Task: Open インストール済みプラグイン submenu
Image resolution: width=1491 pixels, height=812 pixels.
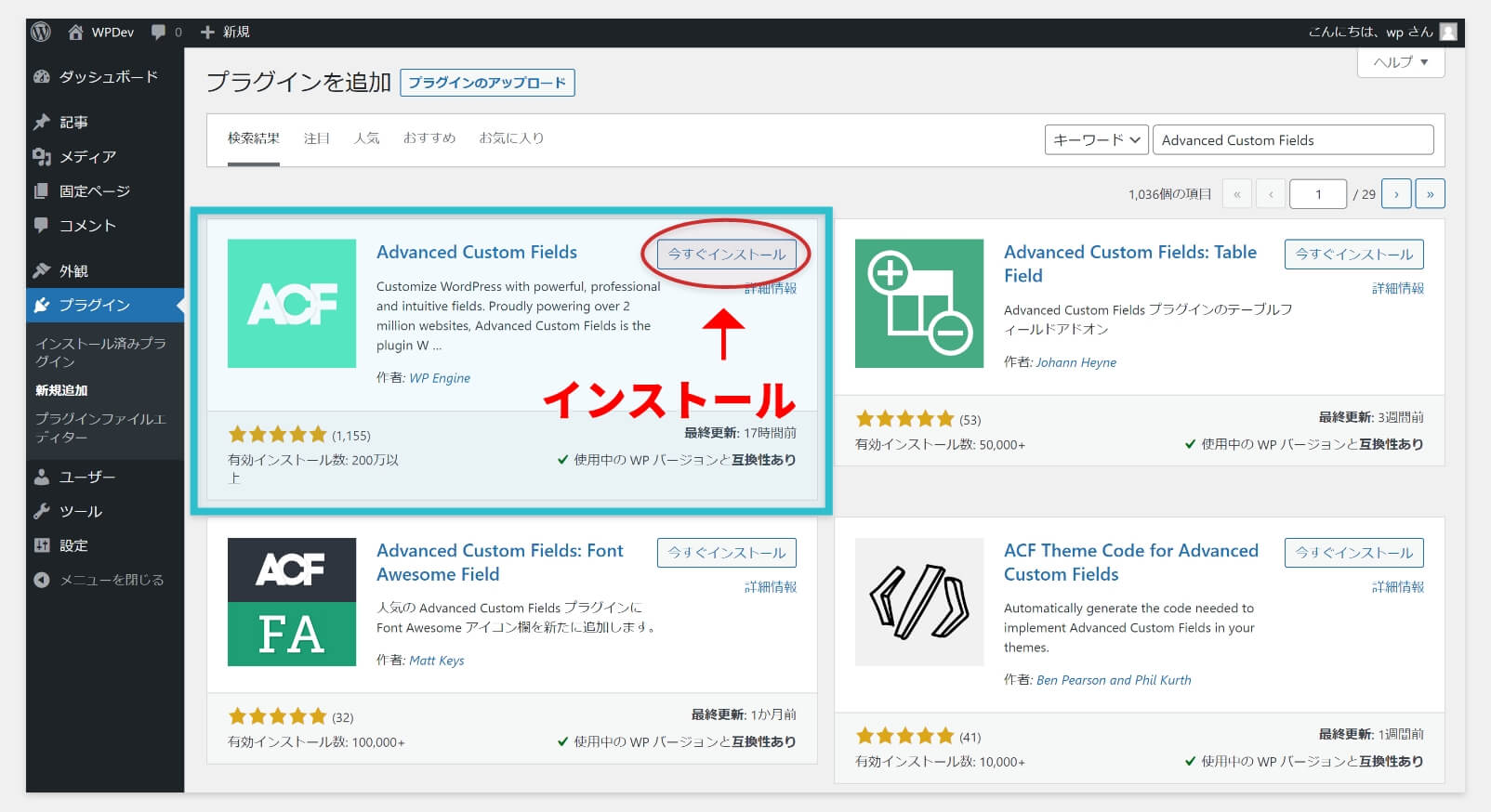Action: pos(100,352)
